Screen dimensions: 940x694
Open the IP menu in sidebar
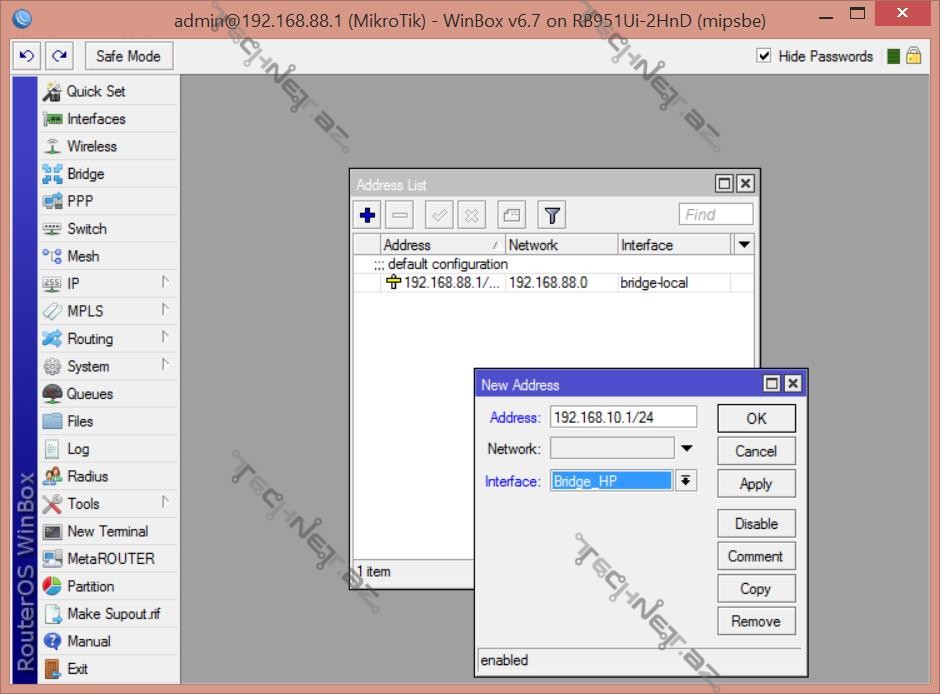(73, 284)
